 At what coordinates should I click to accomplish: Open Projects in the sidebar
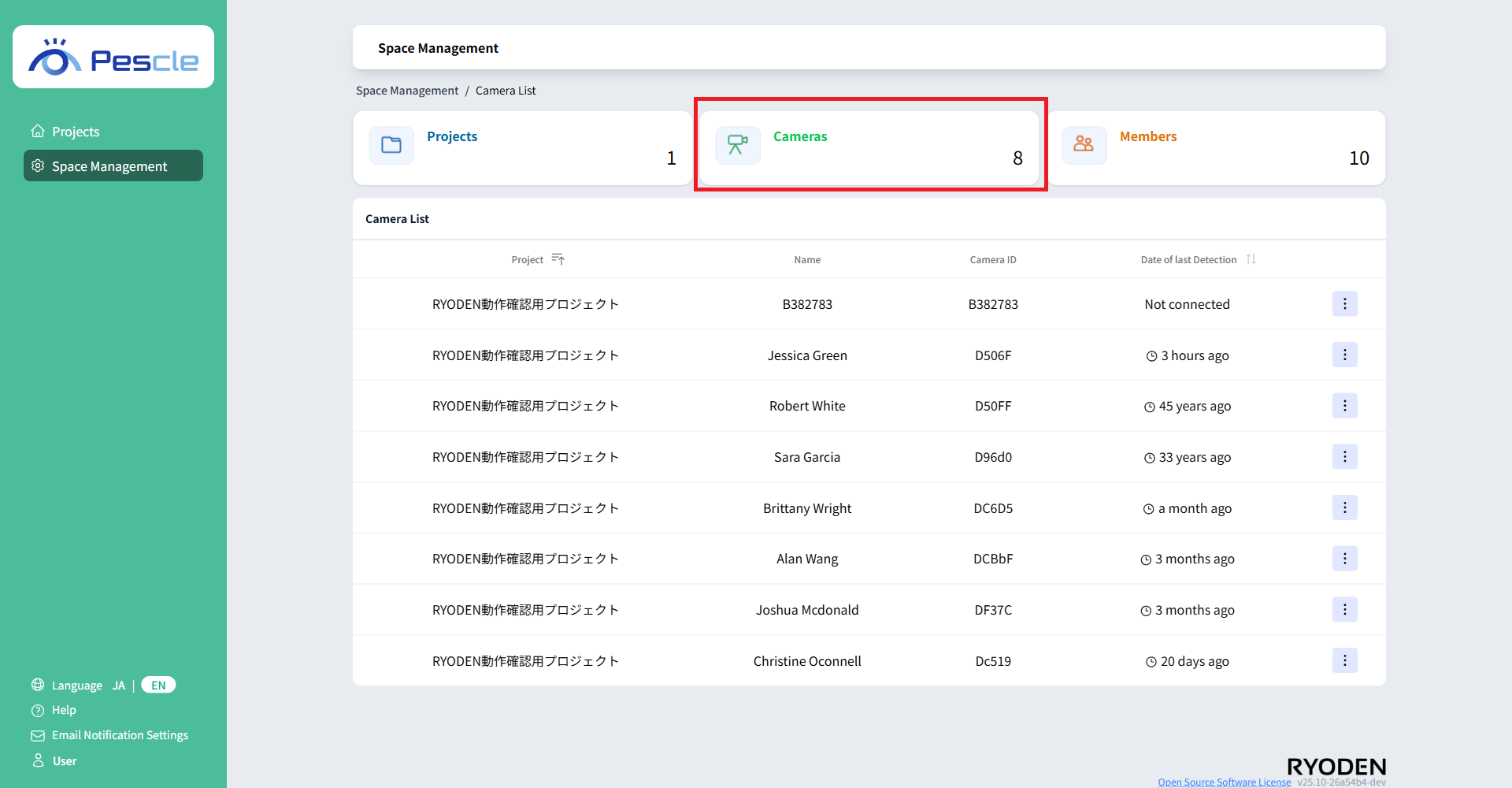[x=76, y=132]
